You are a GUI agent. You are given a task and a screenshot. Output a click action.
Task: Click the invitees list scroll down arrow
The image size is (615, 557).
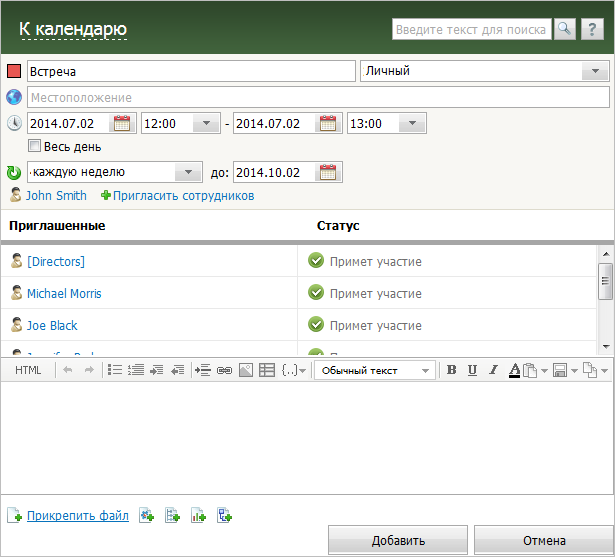(x=606, y=347)
